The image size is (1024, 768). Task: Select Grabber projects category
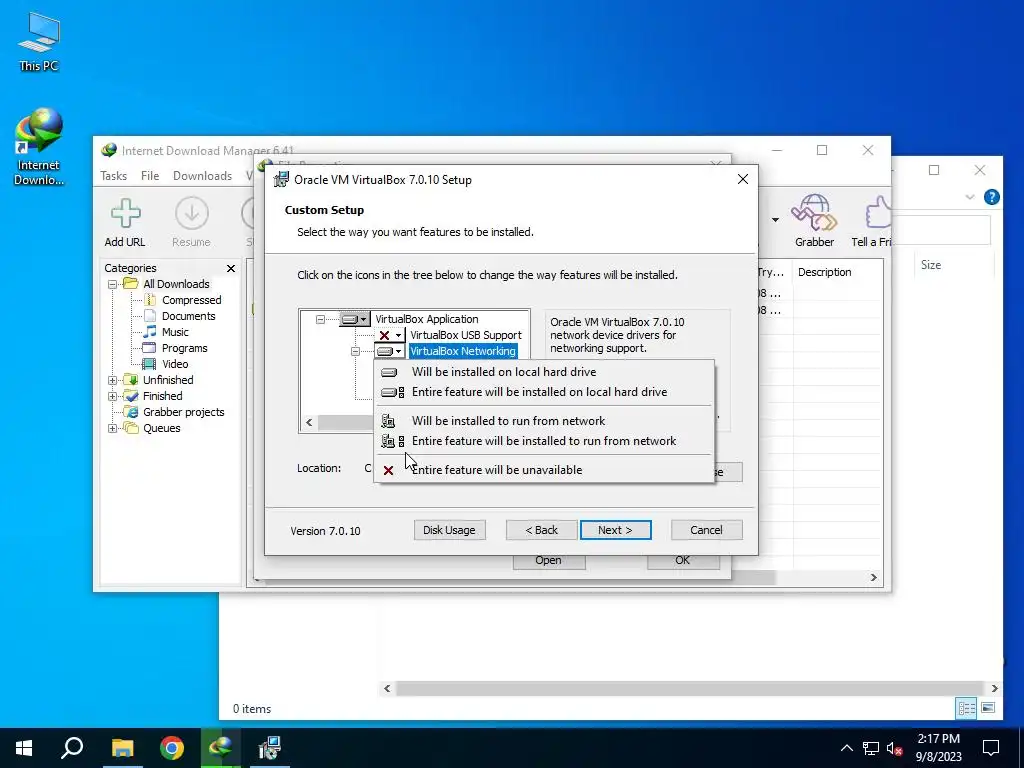click(x=184, y=412)
